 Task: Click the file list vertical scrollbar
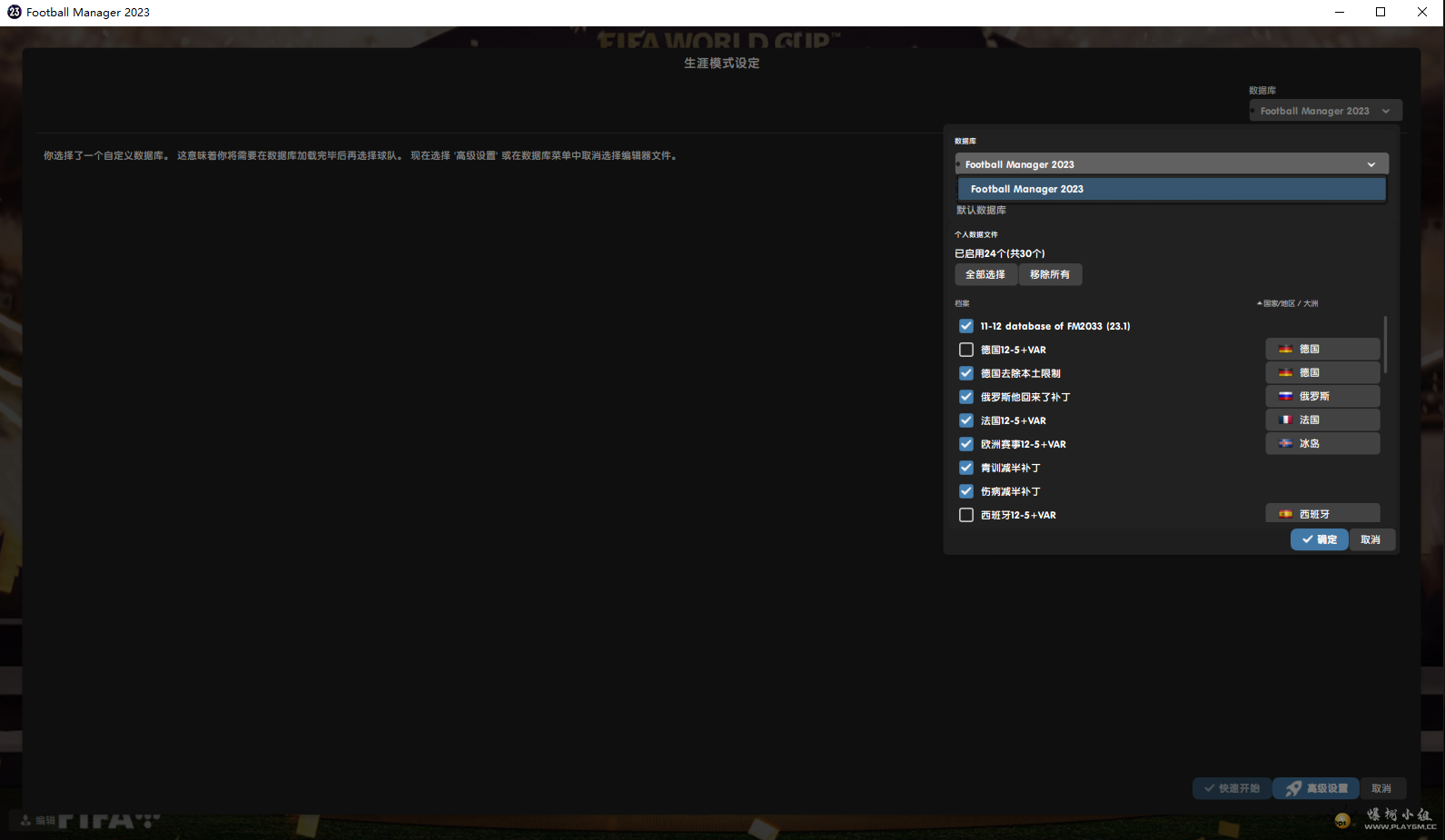click(1385, 345)
